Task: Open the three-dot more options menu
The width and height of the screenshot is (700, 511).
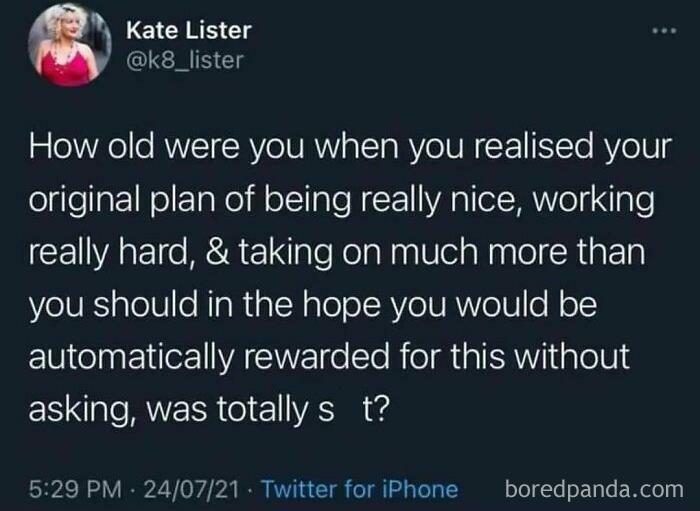Action: click(x=664, y=31)
